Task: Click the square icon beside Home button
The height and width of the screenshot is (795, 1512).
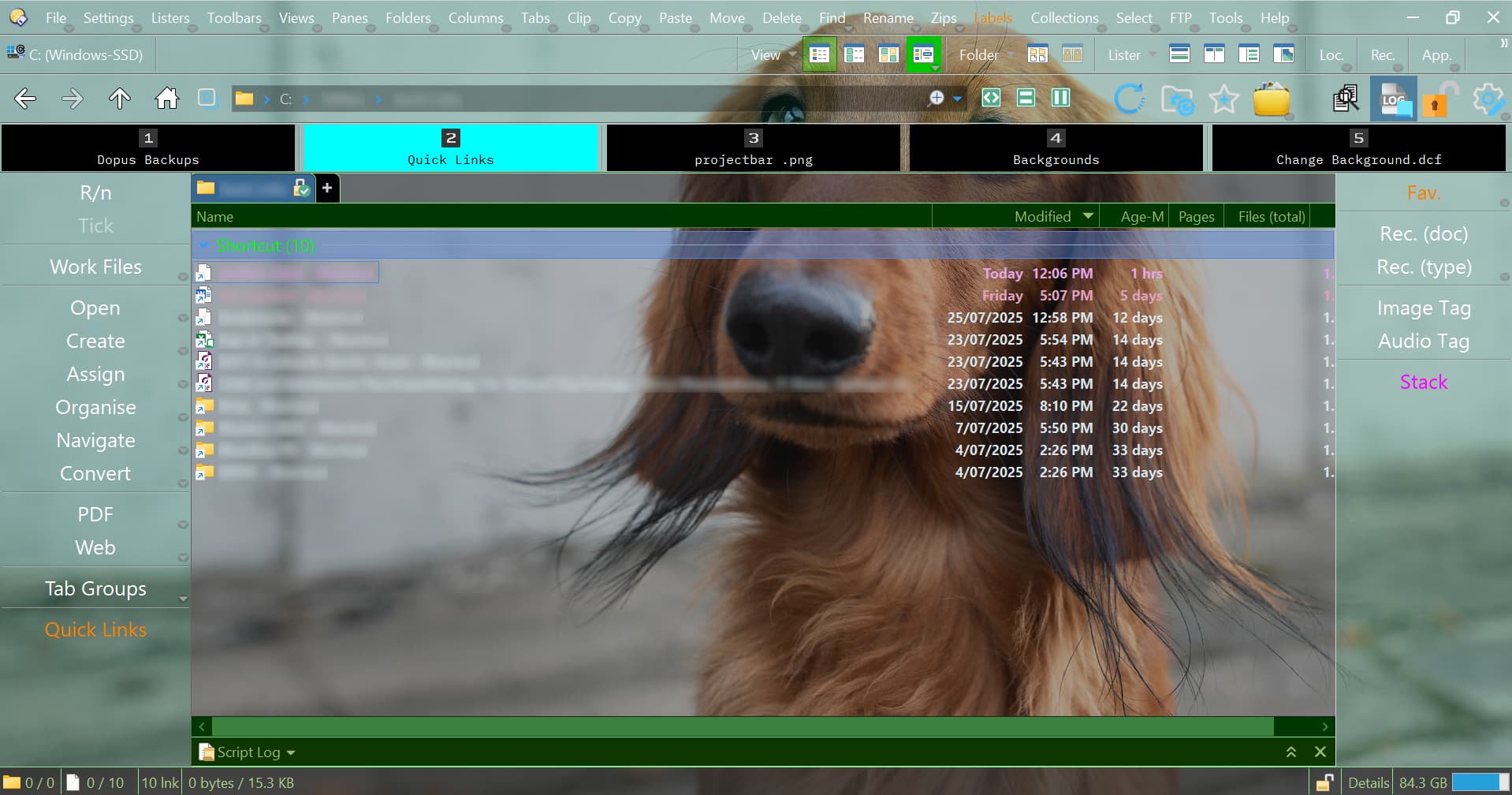Action: [x=207, y=98]
